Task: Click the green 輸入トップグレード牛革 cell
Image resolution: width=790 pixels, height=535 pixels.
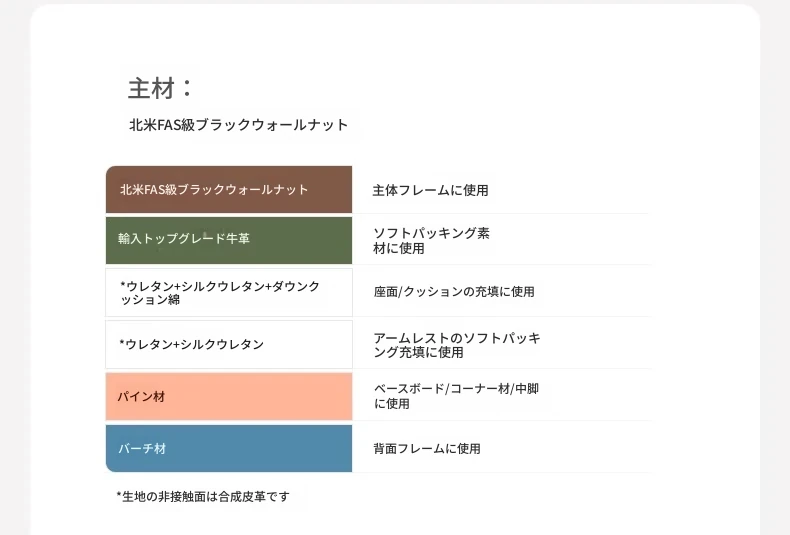Action: [x=229, y=240]
